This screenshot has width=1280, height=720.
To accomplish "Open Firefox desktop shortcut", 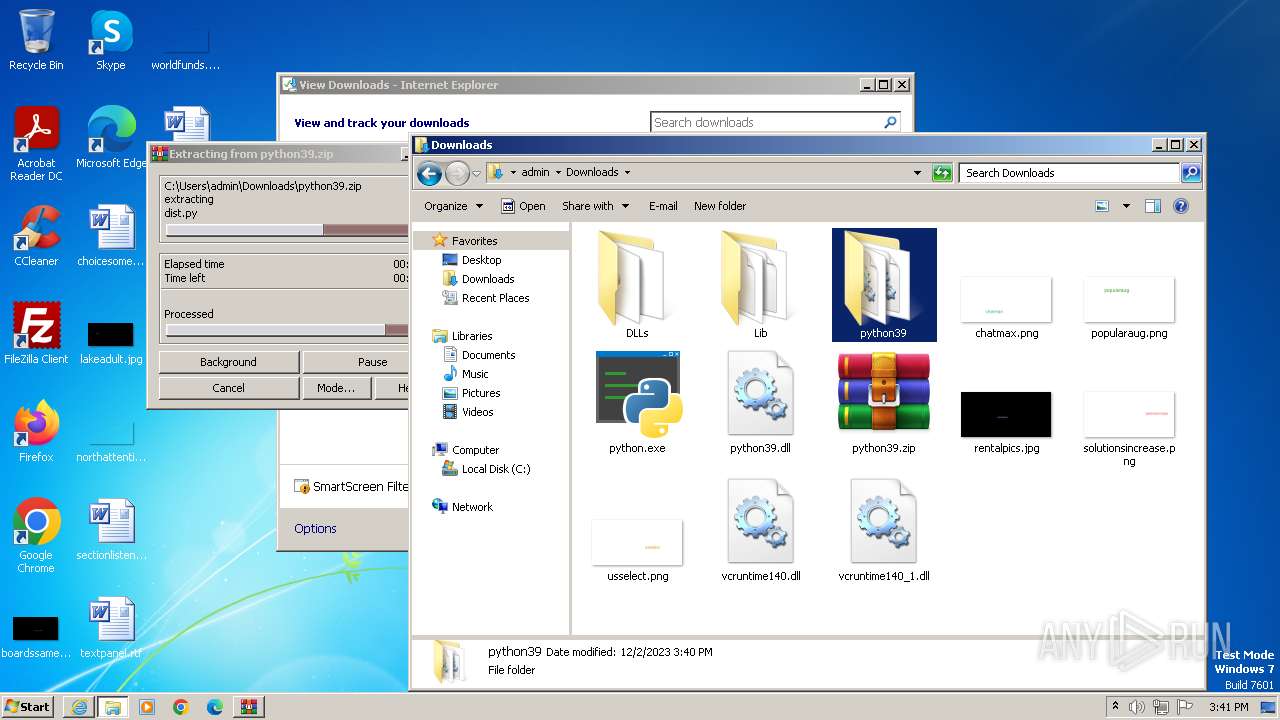I will coord(36,432).
